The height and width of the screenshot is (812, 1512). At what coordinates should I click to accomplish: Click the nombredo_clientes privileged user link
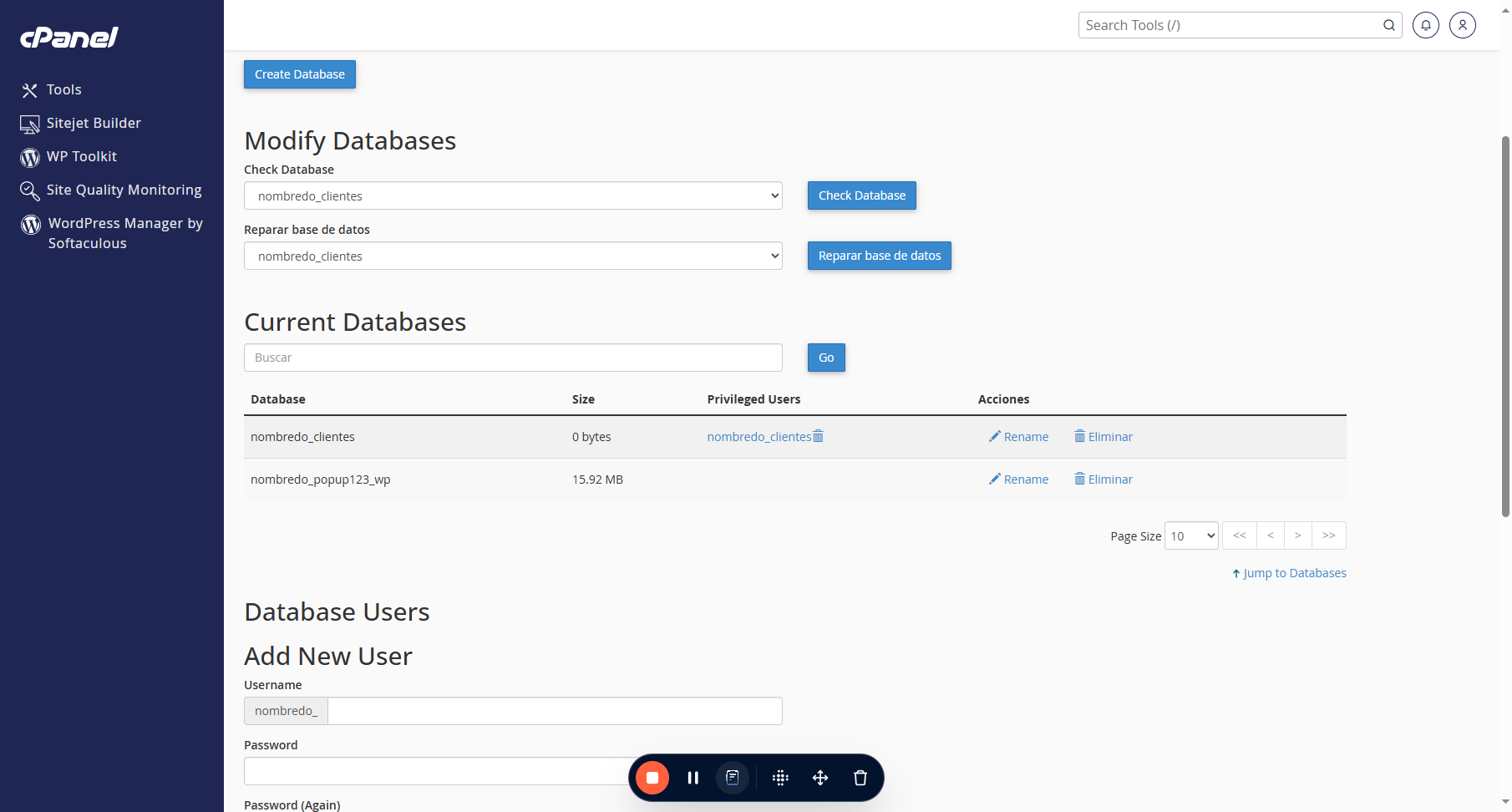[x=759, y=436]
